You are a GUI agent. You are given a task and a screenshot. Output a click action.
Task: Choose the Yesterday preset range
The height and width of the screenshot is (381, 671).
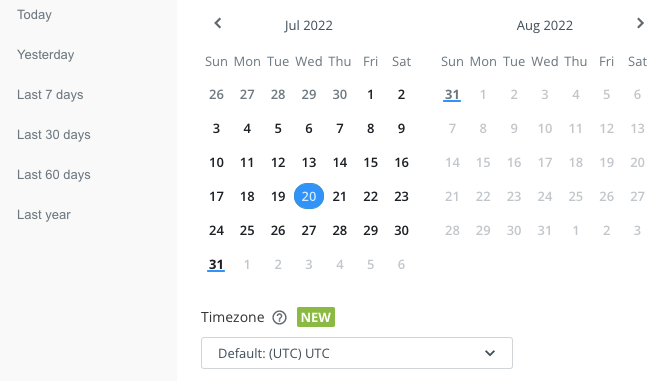(46, 54)
